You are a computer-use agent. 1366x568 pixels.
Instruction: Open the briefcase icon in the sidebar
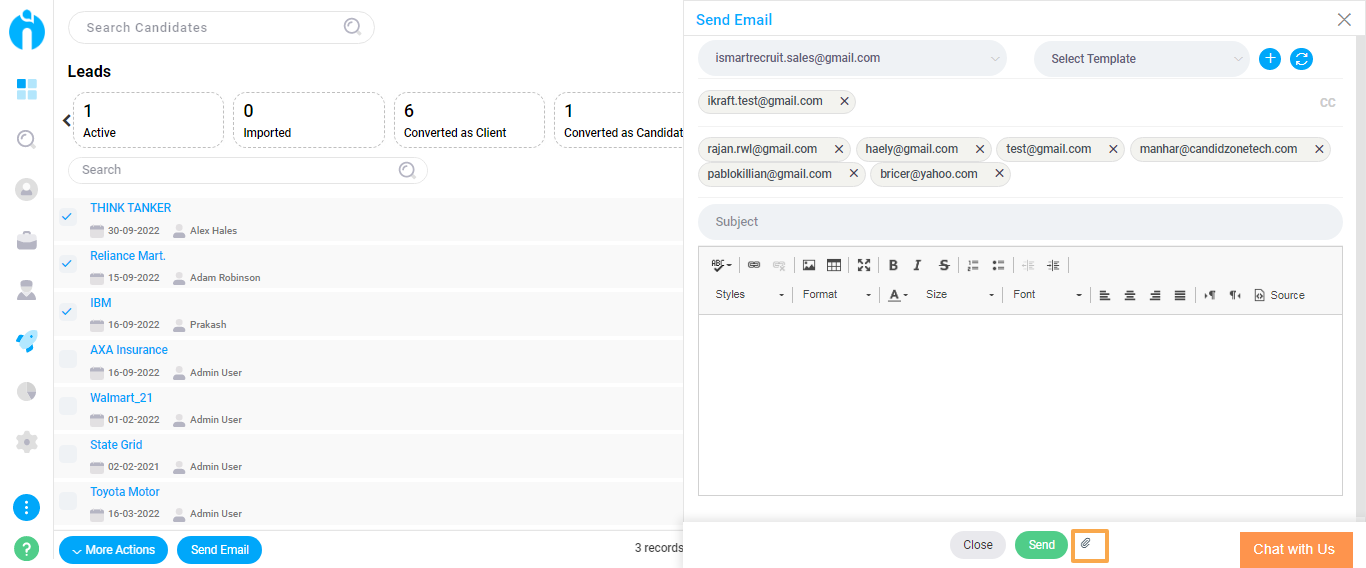pyautogui.click(x=27, y=240)
